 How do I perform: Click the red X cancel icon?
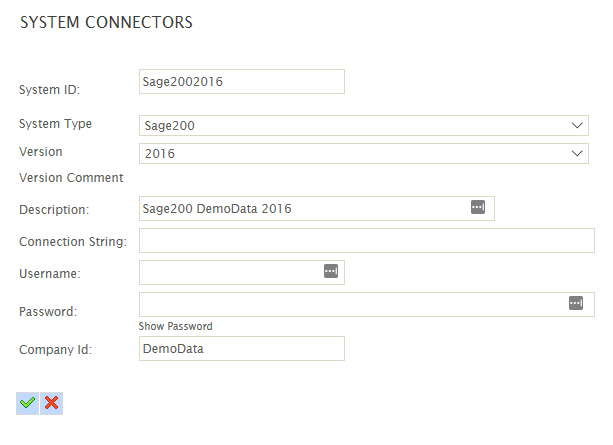(x=52, y=402)
